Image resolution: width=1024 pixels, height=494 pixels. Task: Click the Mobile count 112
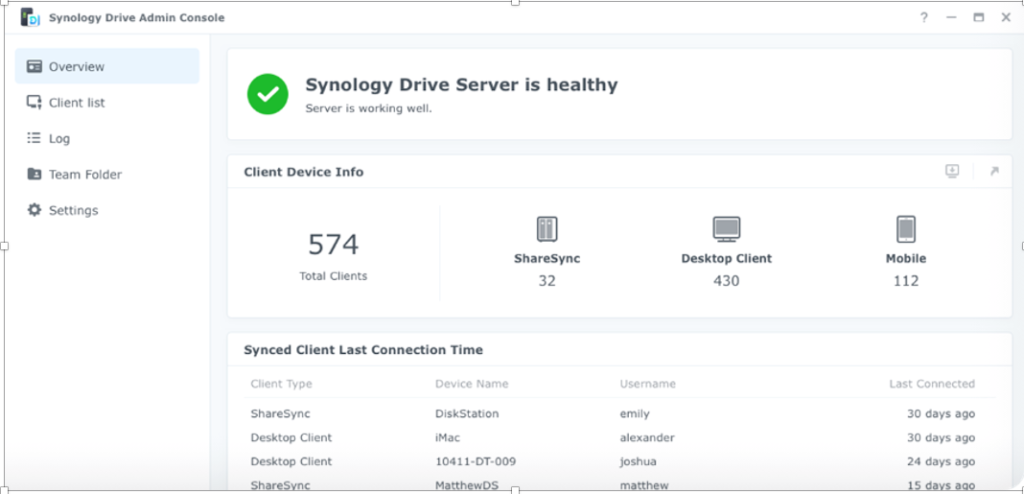point(906,281)
